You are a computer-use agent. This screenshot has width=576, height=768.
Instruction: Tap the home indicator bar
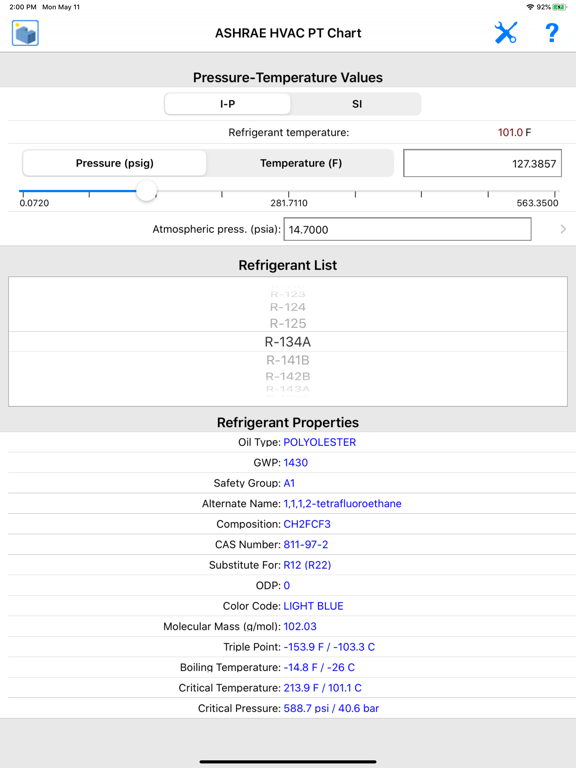[288, 762]
